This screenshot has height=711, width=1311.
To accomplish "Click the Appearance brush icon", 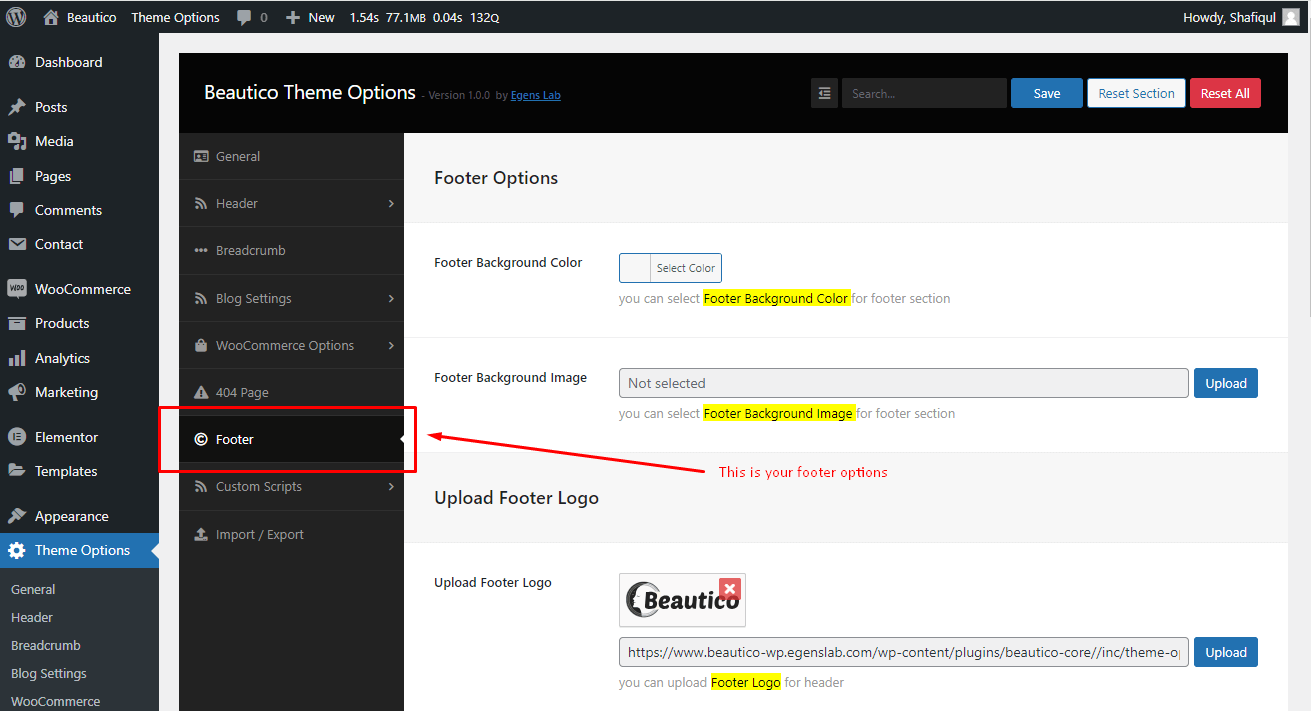I will (x=17, y=516).
